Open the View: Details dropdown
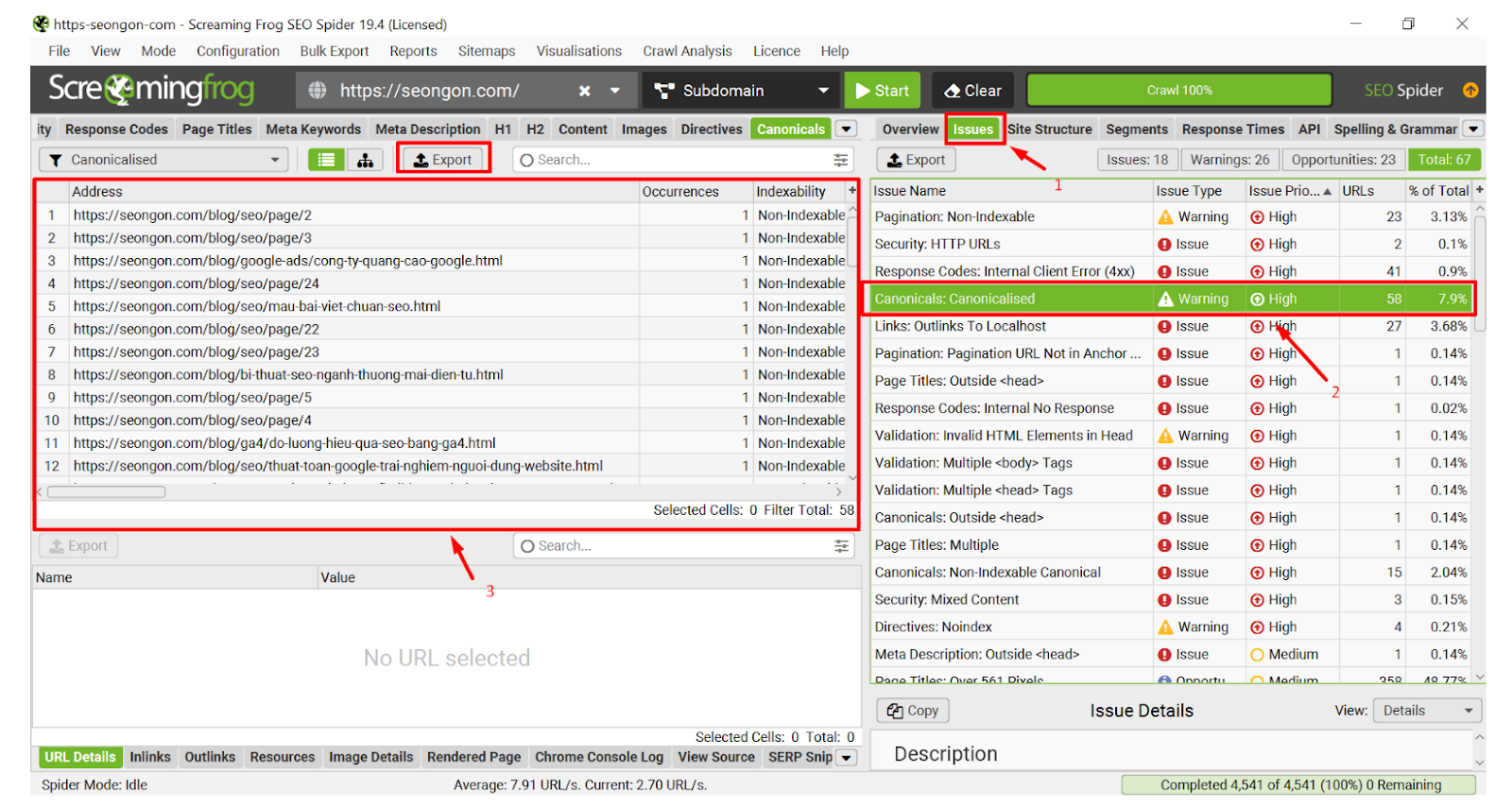The width and height of the screenshot is (1512, 807). tap(1428, 711)
